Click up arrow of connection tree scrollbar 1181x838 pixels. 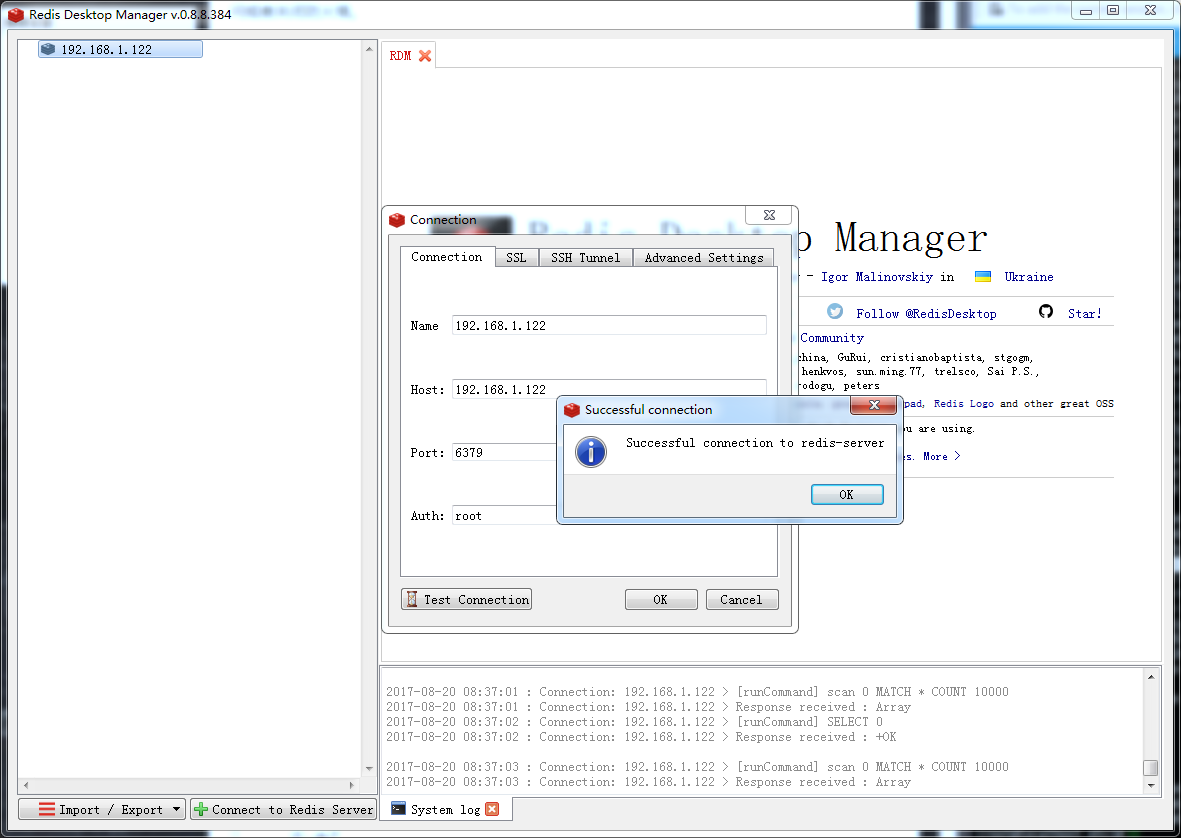pyautogui.click(x=369, y=49)
